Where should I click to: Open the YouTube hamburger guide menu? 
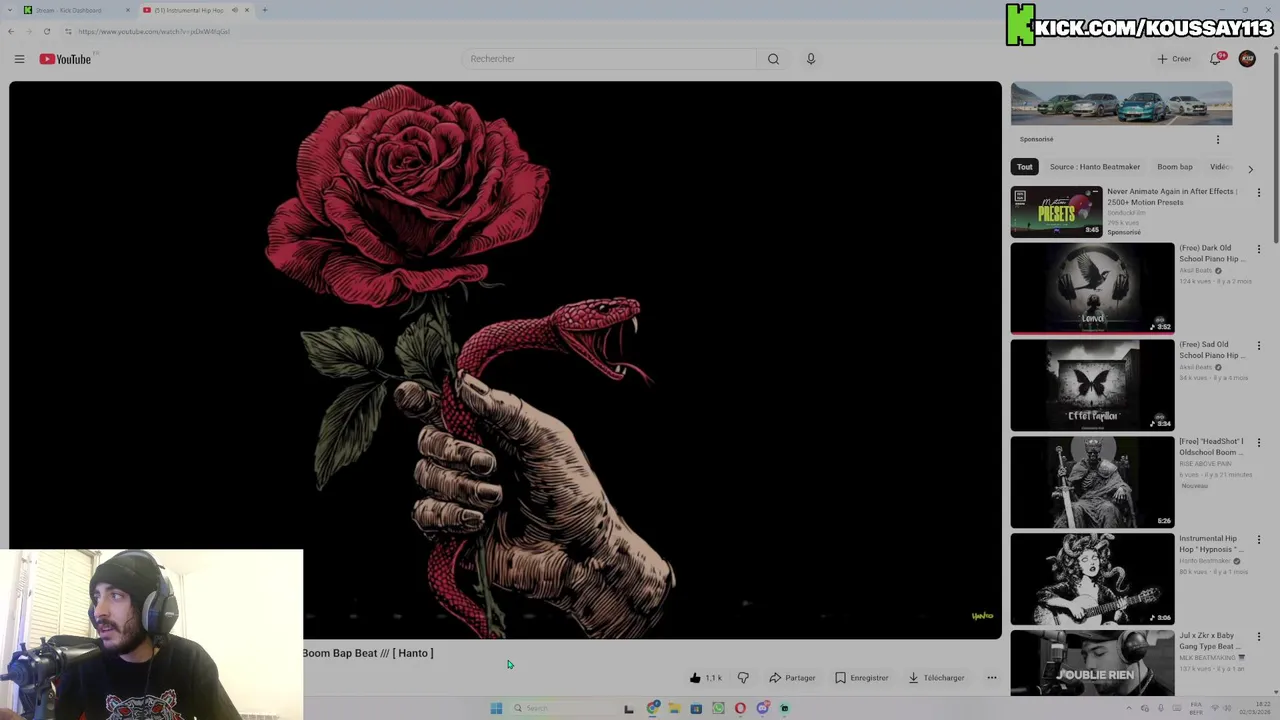point(19,59)
